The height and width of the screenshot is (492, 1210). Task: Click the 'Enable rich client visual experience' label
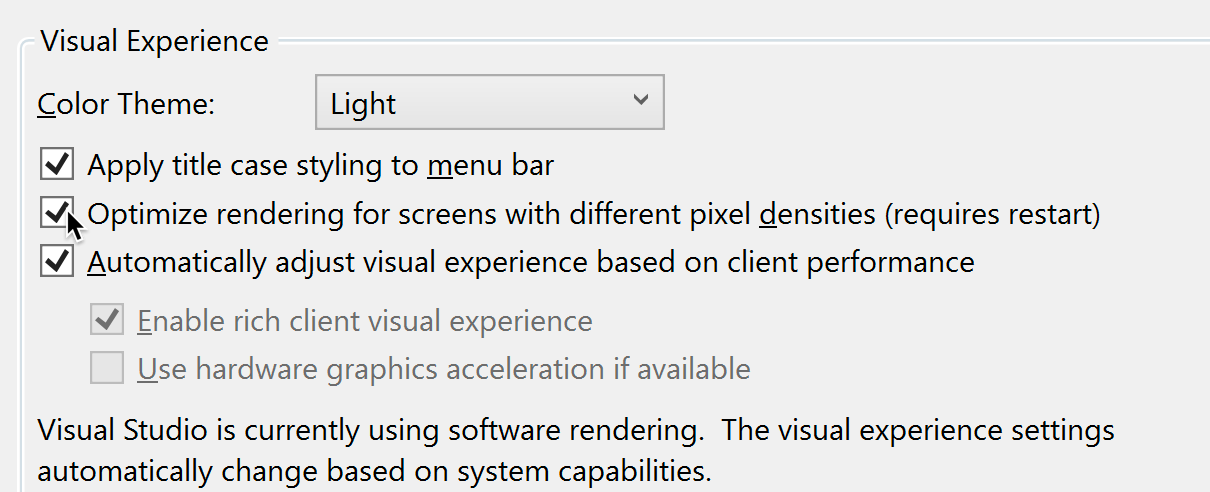365,322
